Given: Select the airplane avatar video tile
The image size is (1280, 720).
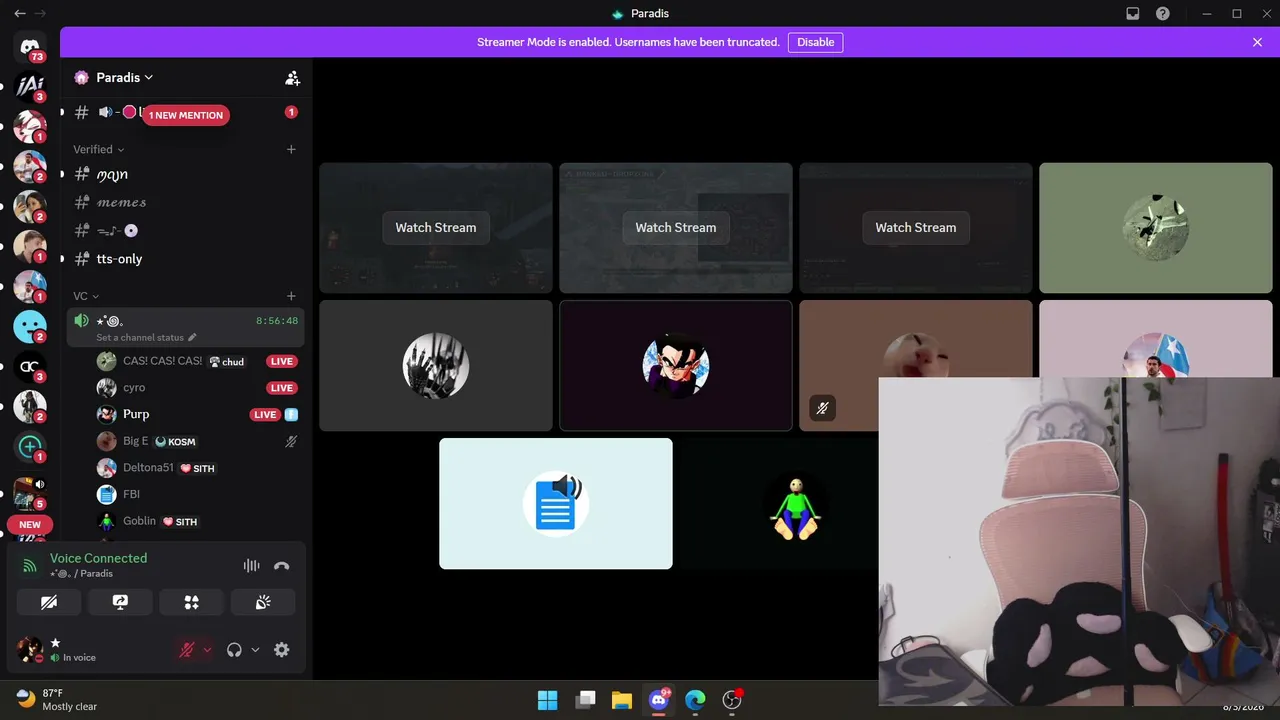Looking at the screenshot, I should pos(1156,227).
